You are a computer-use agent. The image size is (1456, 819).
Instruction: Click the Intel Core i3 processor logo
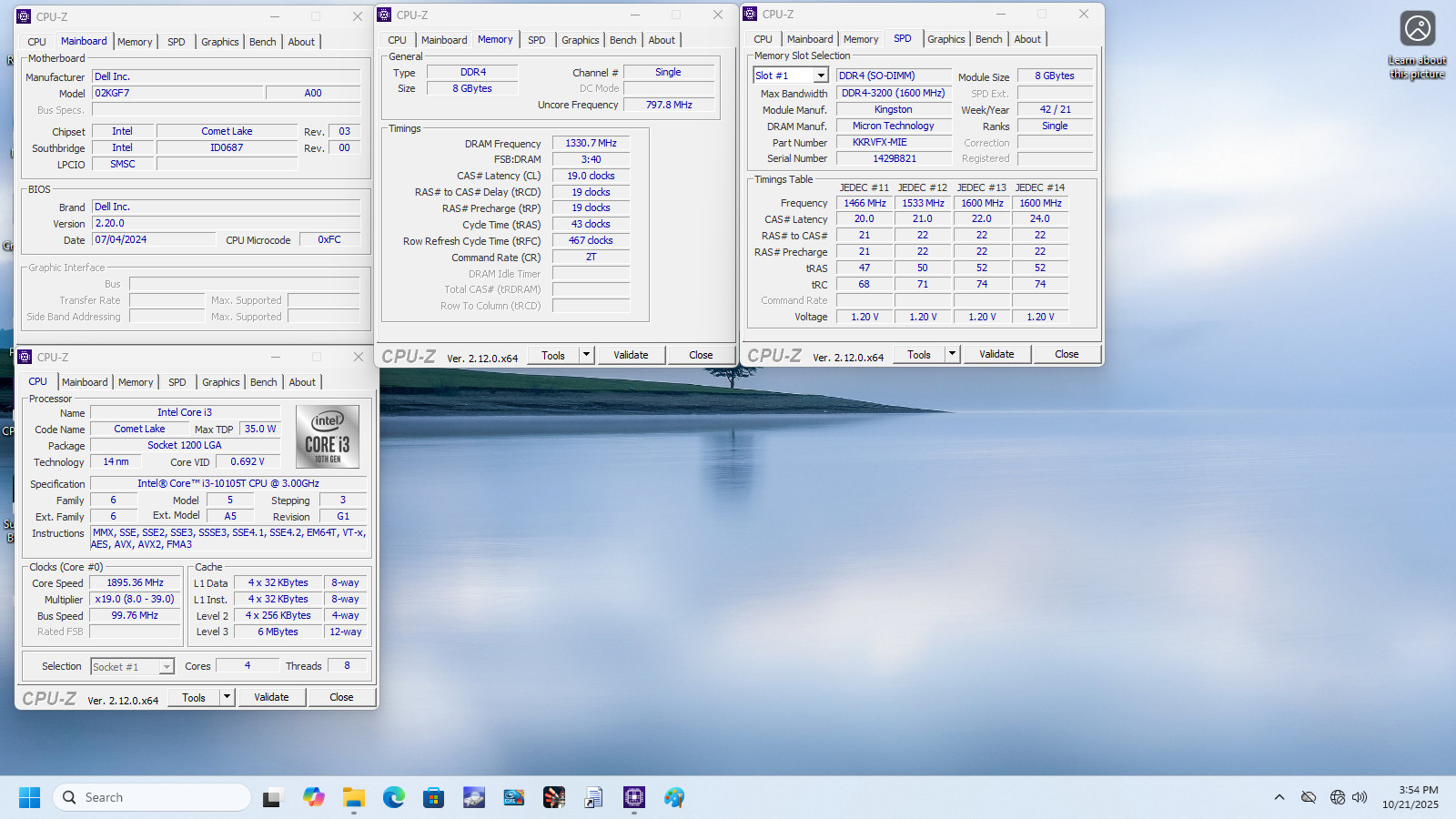pos(328,437)
